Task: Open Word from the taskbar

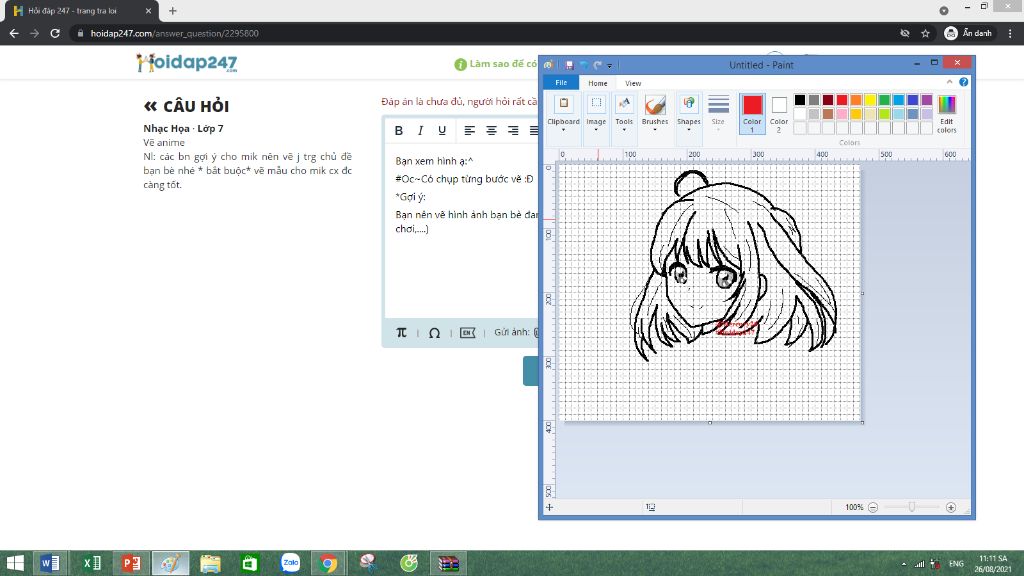Action: click(50, 563)
